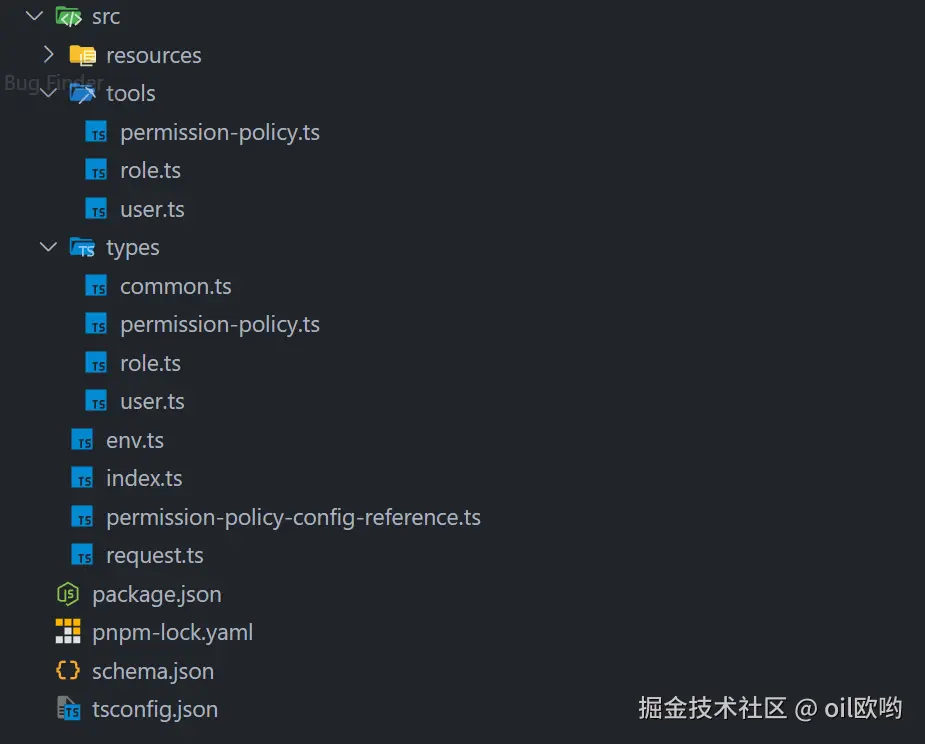Image resolution: width=925 pixels, height=744 pixels.
Task: Click the yellow resources folder icon
Action: pyautogui.click(x=82, y=55)
